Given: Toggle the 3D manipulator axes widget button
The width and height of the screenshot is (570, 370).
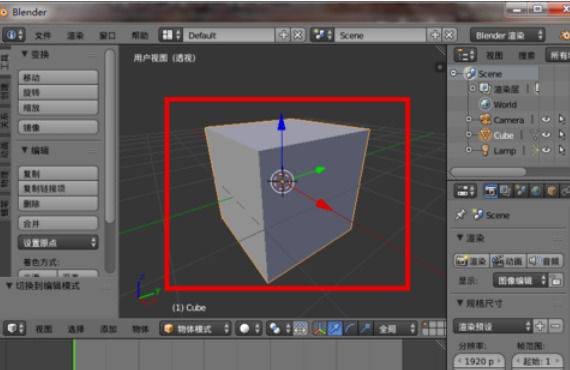Looking at the screenshot, I should [x=320, y=329].
